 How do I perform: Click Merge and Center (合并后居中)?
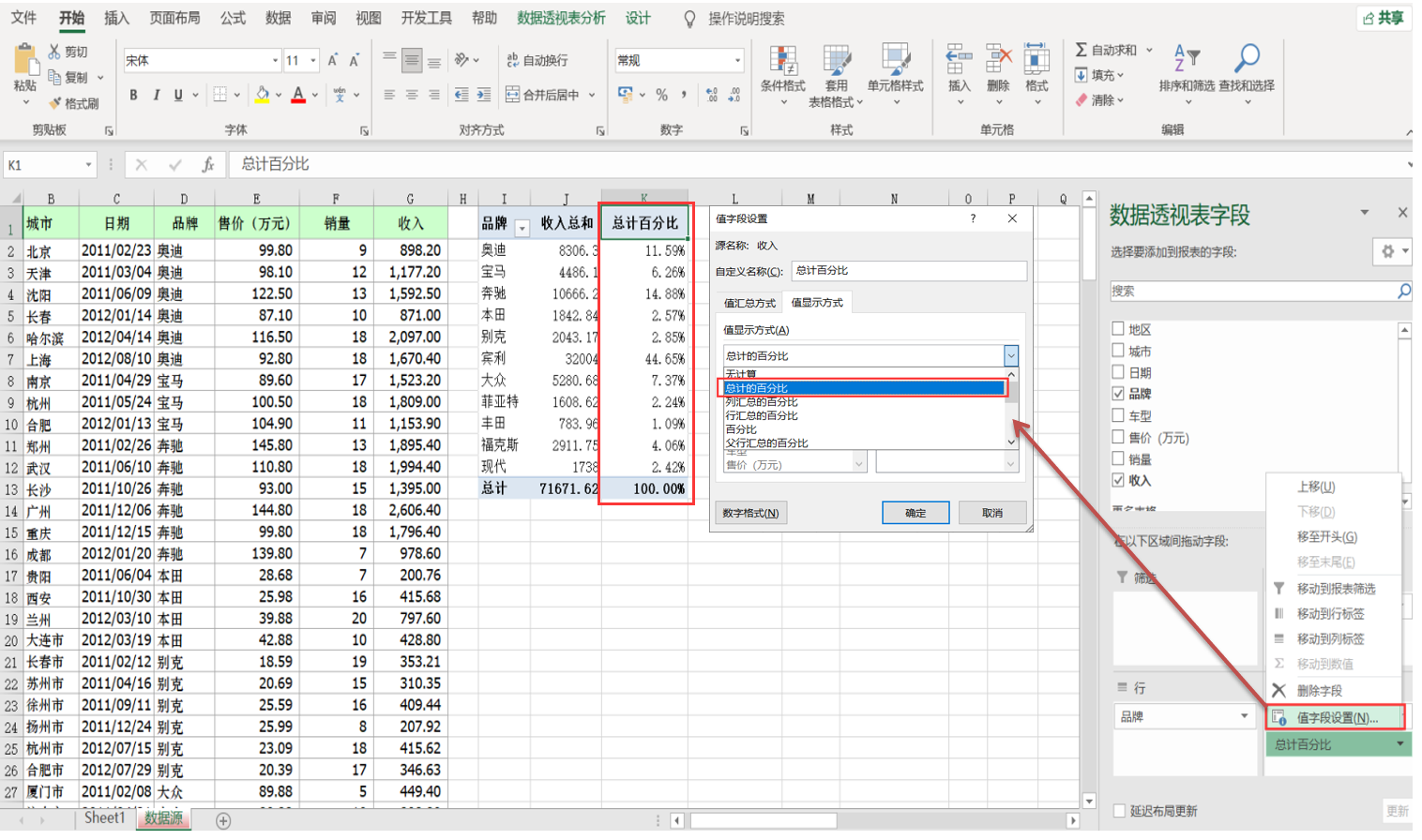click(x=543, y=95)
